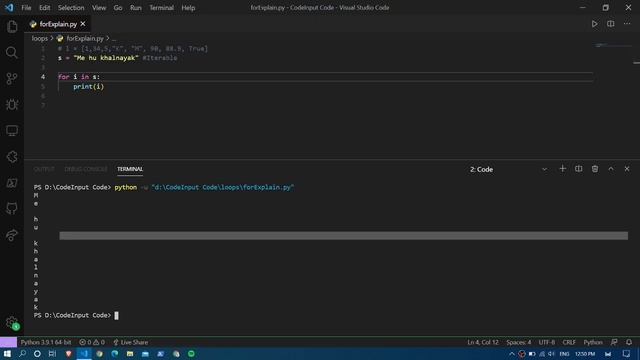
Task: Click Ln 4, Col 12 cursor position indicator
Action: coord(483,342)
